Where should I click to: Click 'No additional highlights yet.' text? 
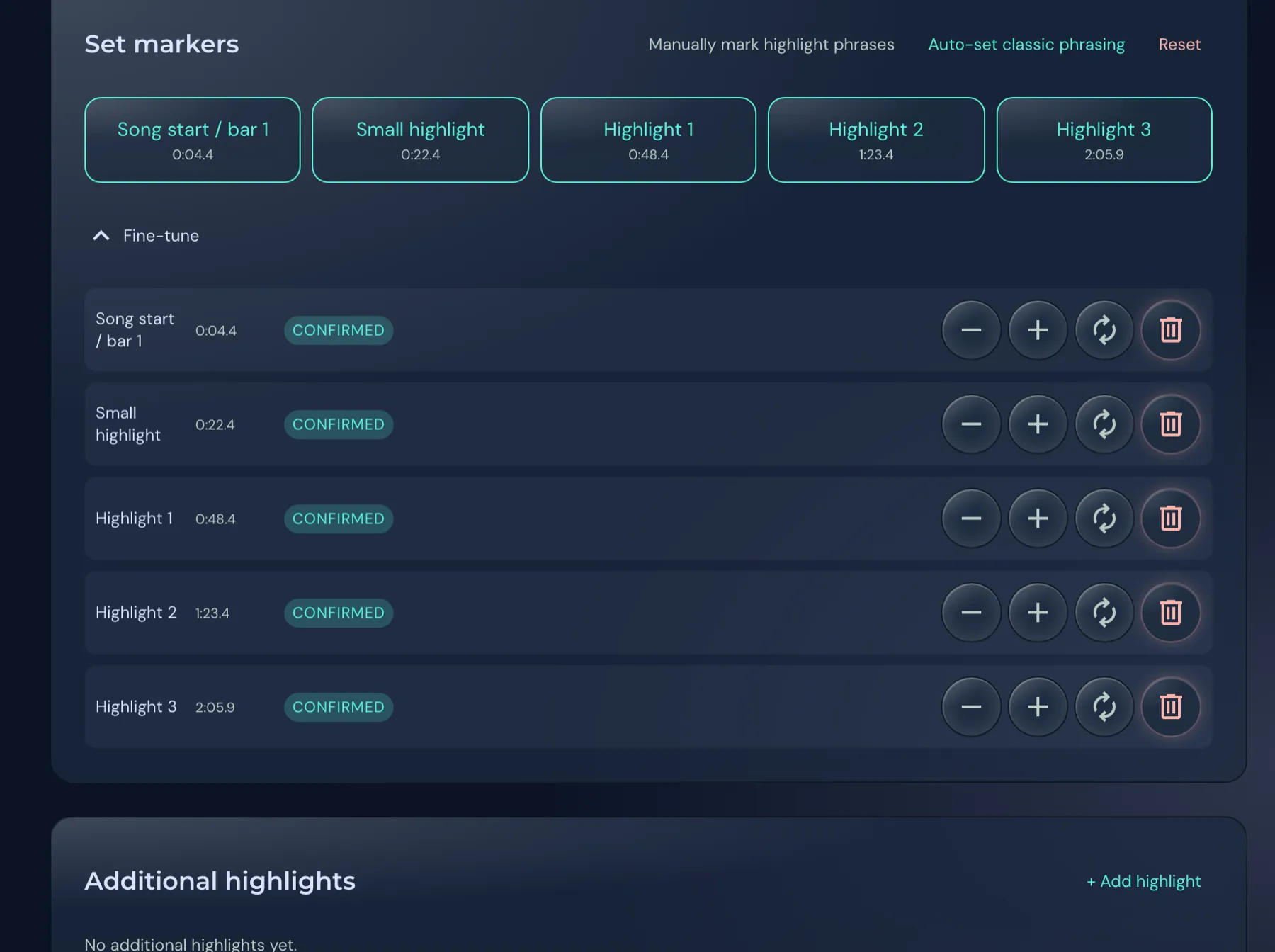point(191,944)
